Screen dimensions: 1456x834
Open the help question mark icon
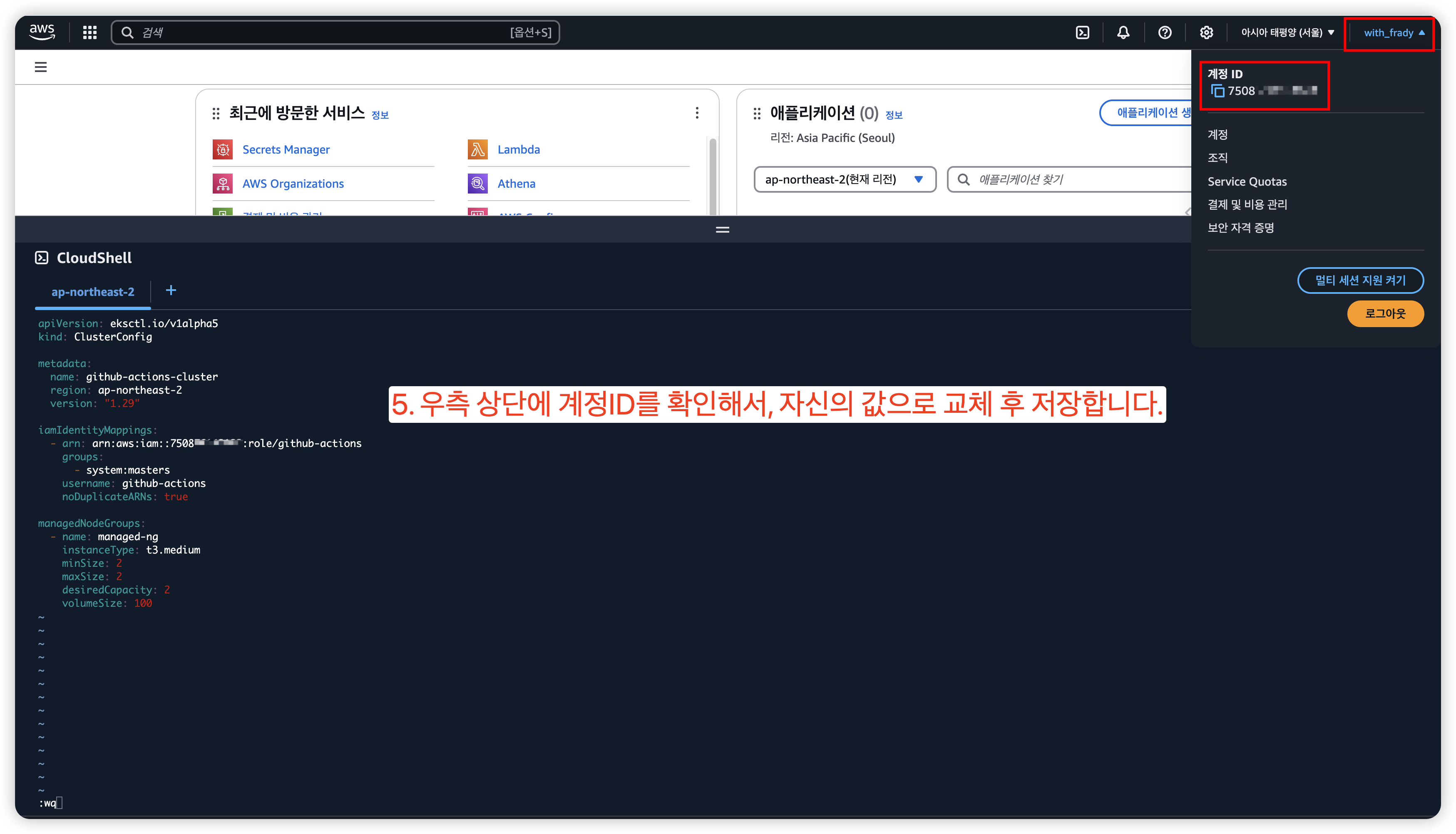pos(1165,32)
